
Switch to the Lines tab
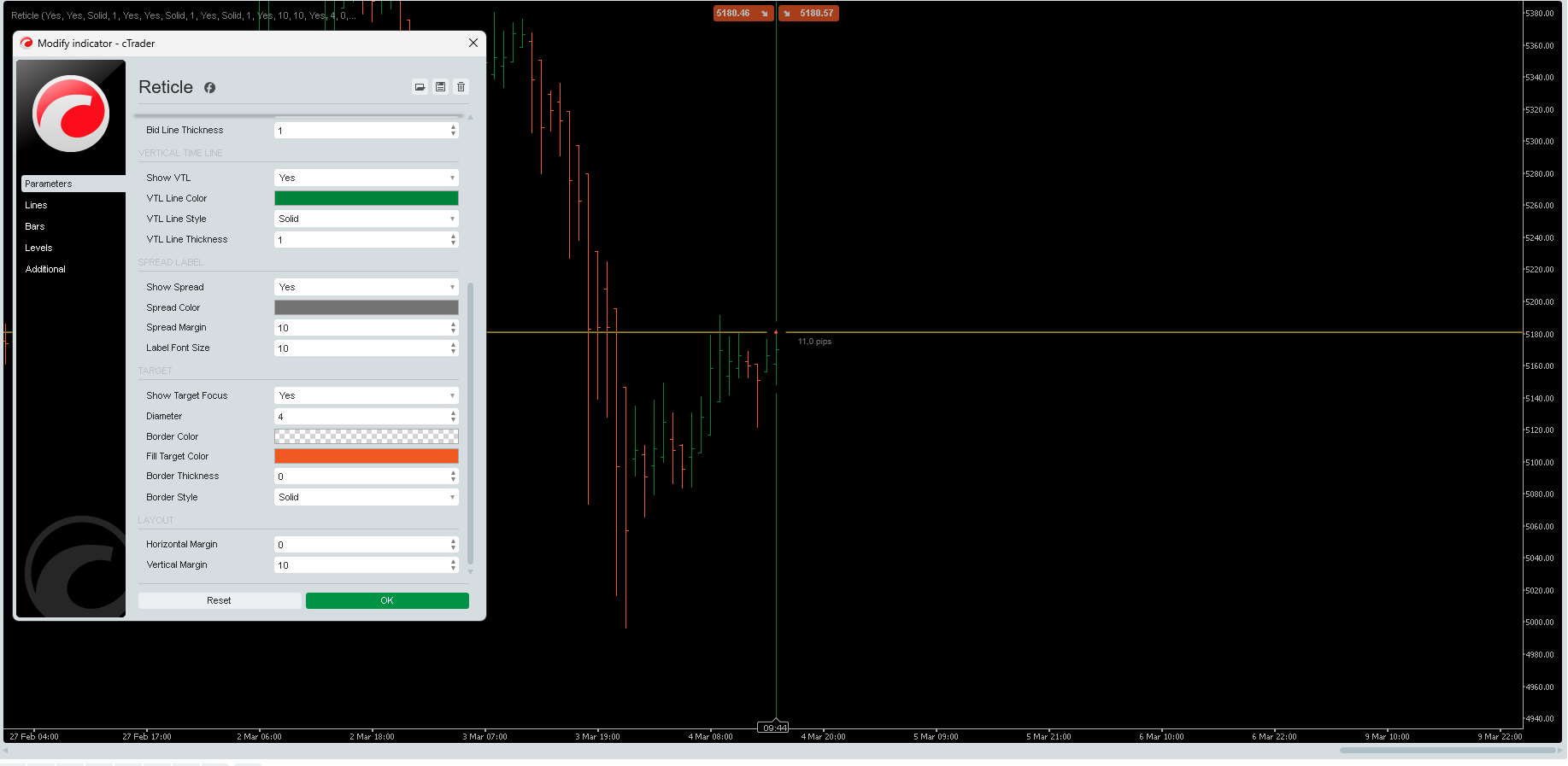click(x=36, y=206)
